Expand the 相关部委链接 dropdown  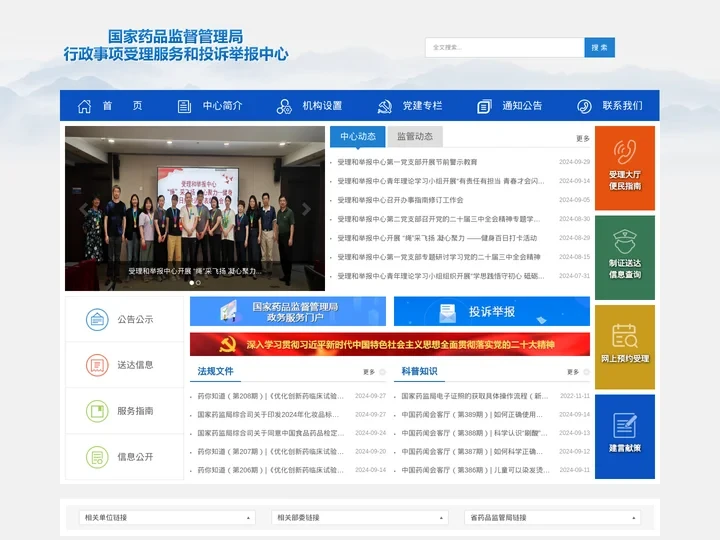coord(360,518)
